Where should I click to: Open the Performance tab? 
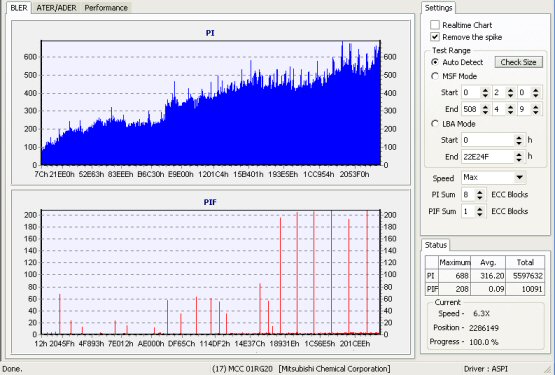(106, 8)
